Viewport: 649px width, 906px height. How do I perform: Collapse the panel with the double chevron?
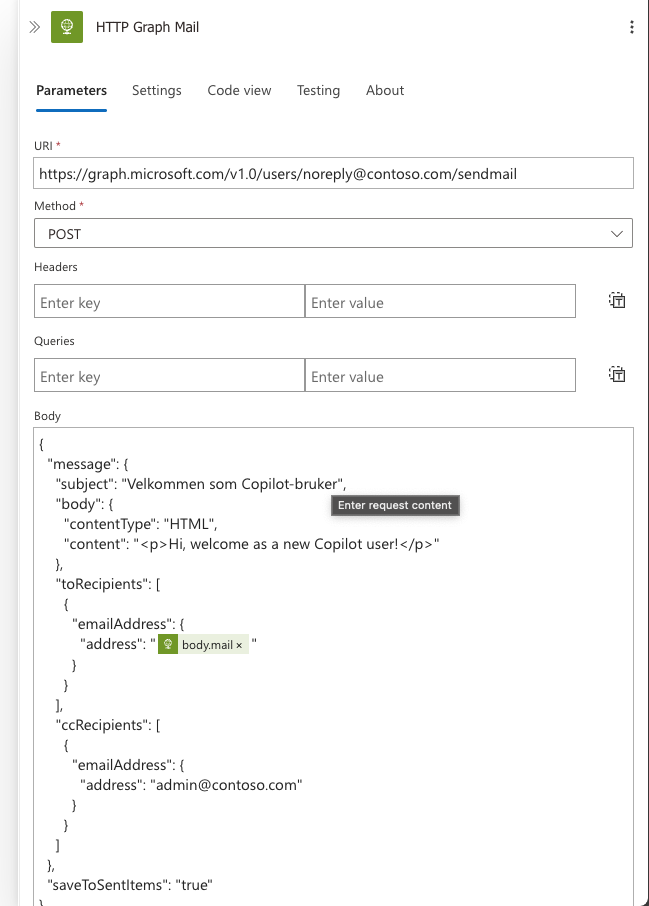click(35, 27)
